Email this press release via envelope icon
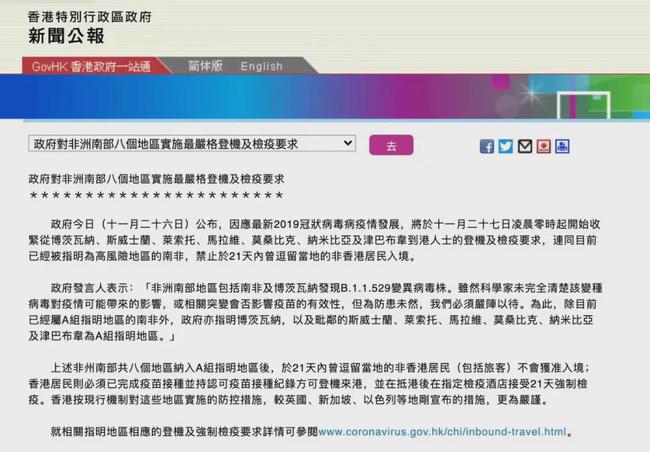The image size is (650, 452). click(524, 146)
